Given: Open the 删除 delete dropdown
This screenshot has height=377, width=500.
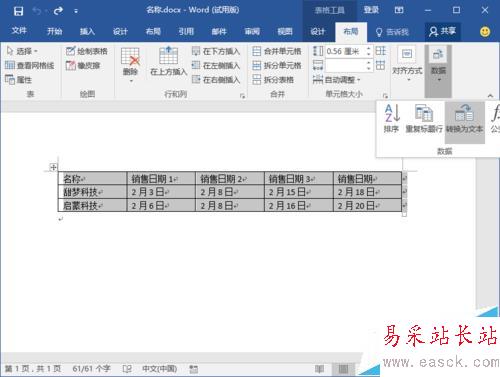Looking at the screenshot, I should click(130, 65).
